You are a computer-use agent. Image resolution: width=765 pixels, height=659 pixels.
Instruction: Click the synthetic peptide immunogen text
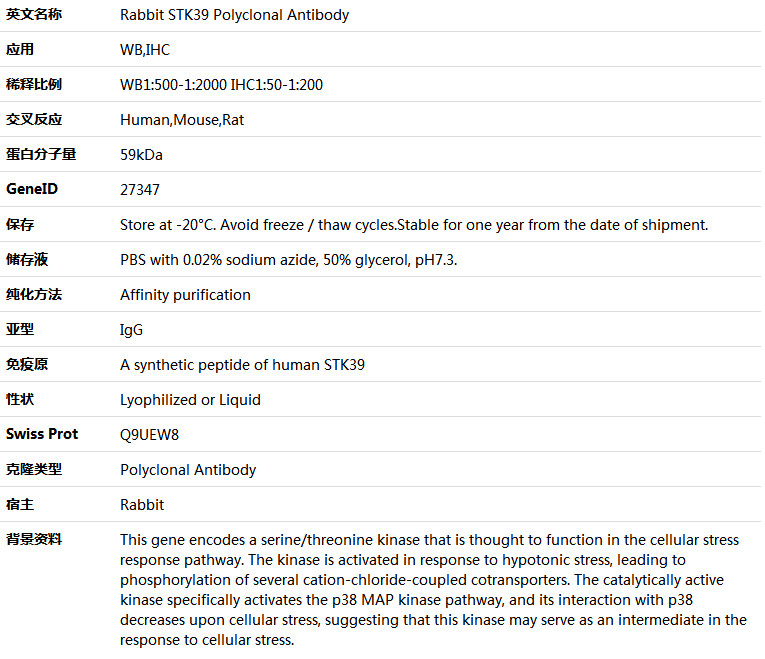(x=242, y=365)
